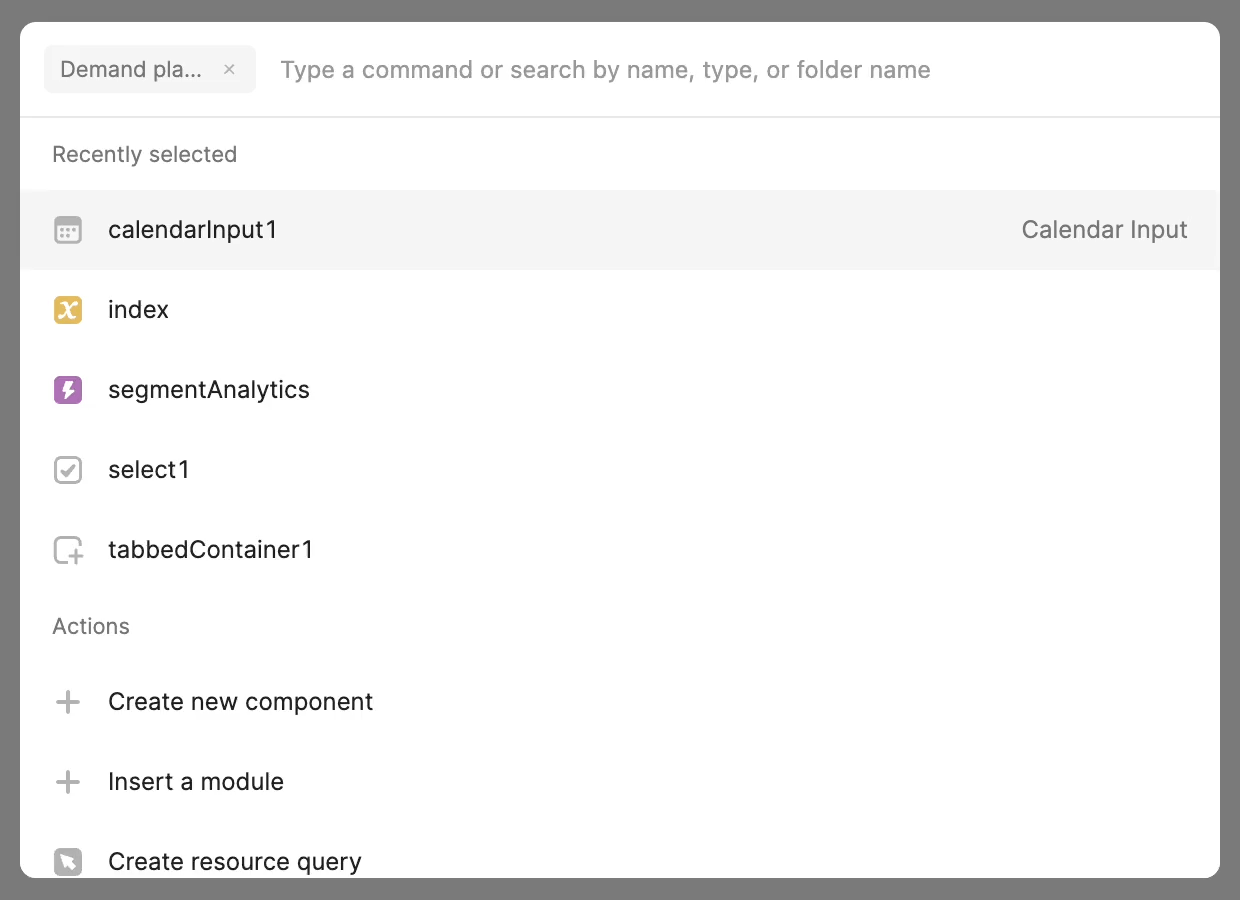Open the select1 component entry
The width and height of the screenshot is (1240, 900).
149,470
